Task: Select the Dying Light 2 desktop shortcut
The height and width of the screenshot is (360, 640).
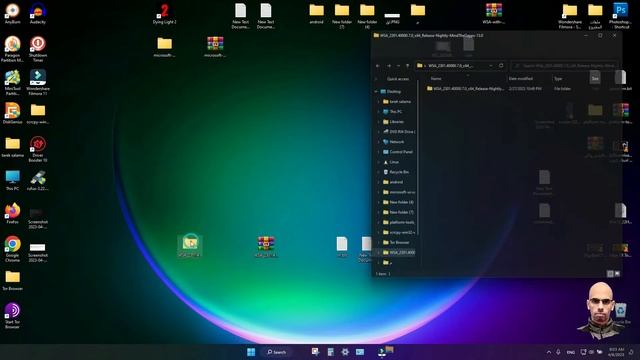Action: pyautogui.click(x=164, y=13)
